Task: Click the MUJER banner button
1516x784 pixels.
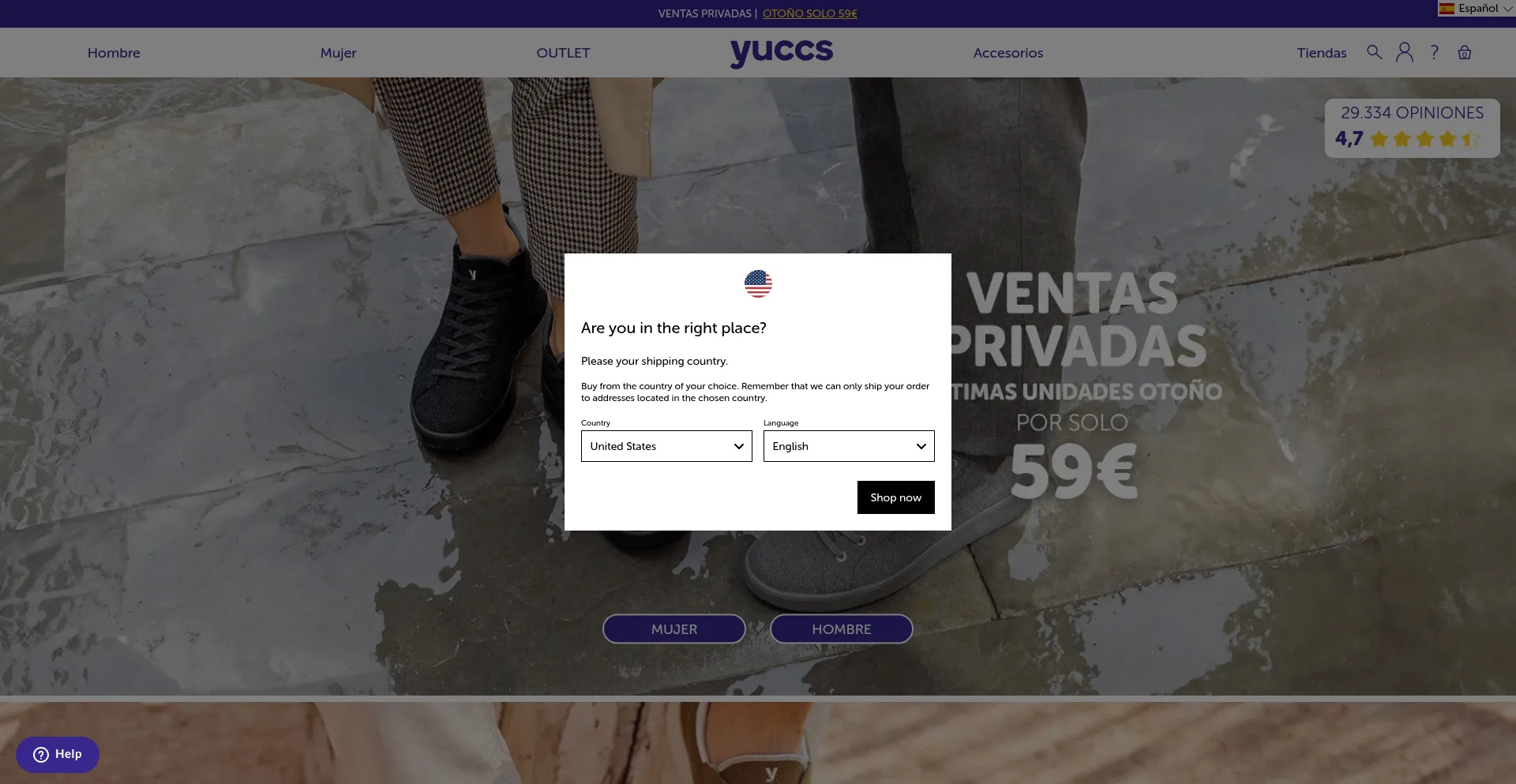Action: [x=674, y=629]
